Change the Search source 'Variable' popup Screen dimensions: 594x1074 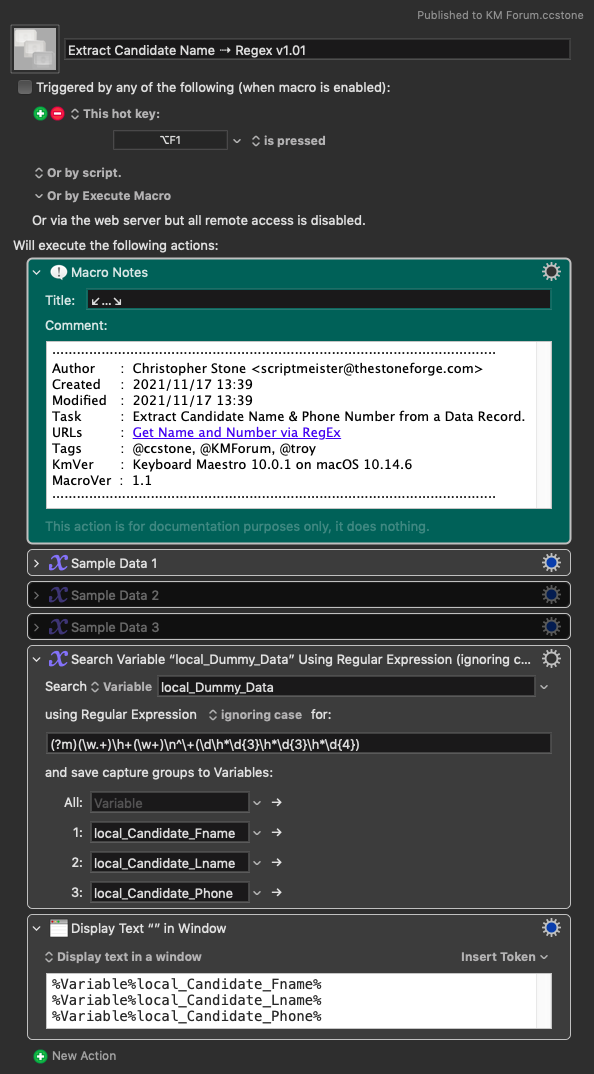click(121, 686)
